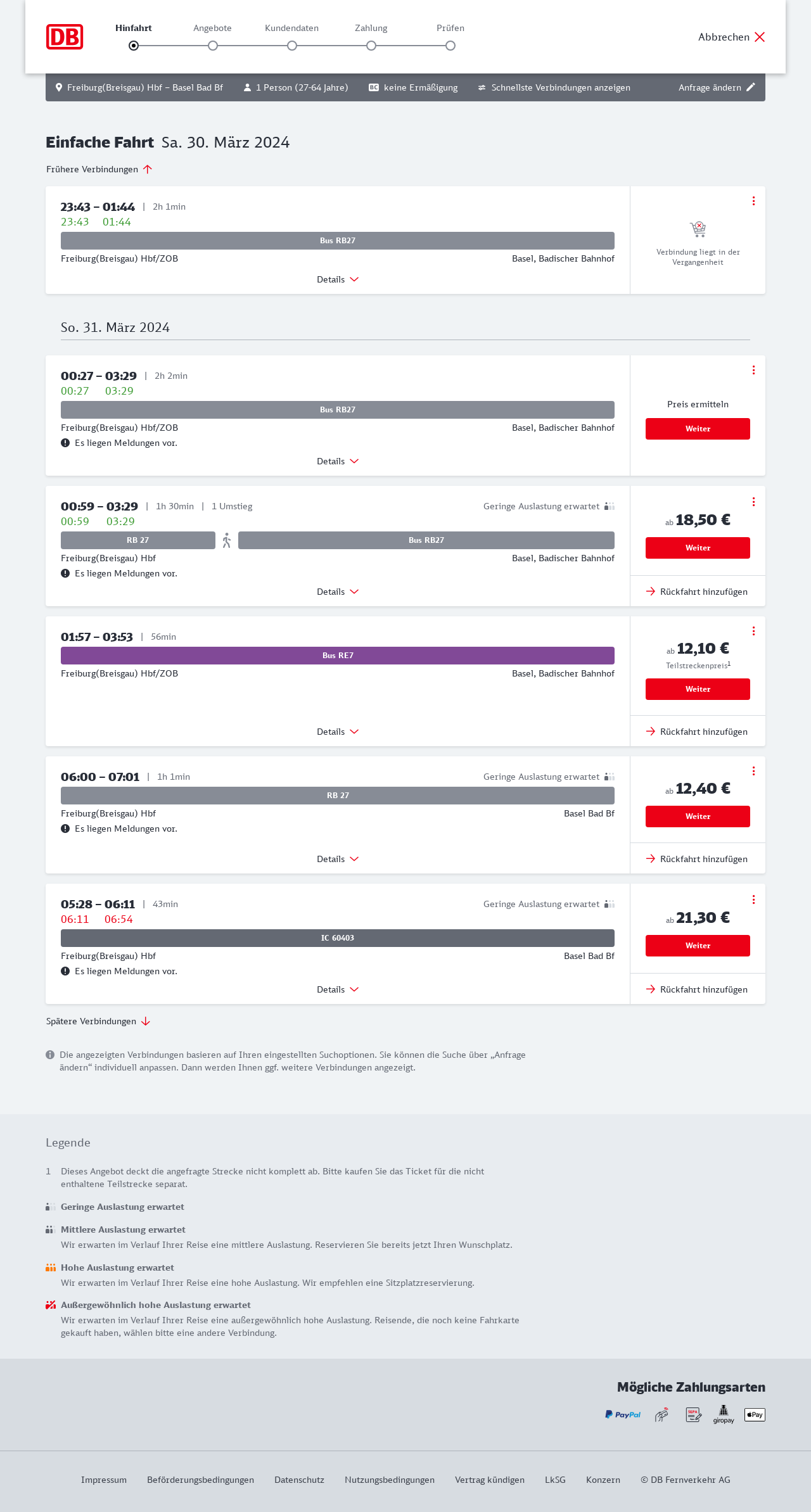Open Datenschutz footer link
811x1512 pixels.
click(x=299, y=1480)
